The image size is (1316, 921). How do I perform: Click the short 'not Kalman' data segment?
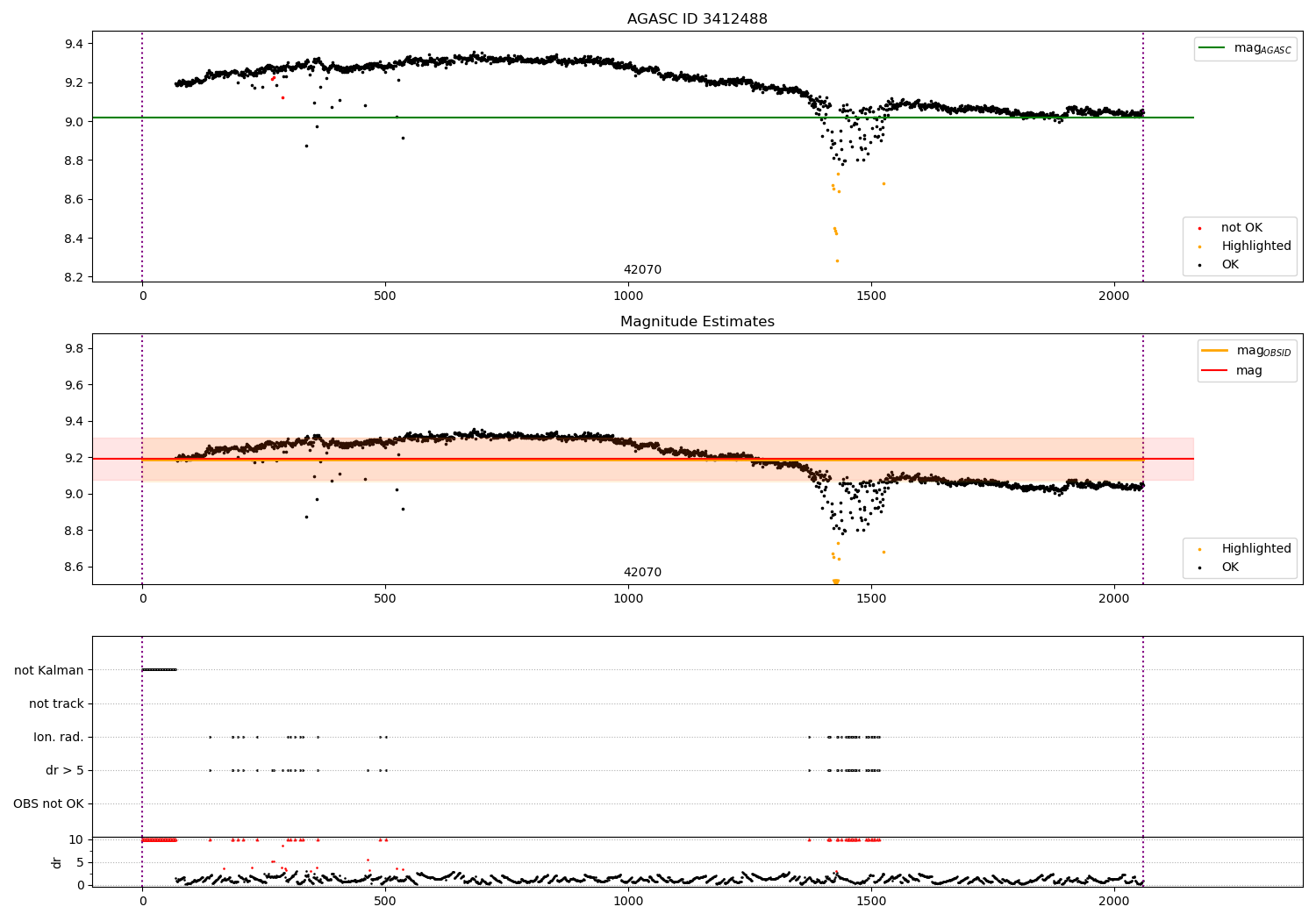159,670
